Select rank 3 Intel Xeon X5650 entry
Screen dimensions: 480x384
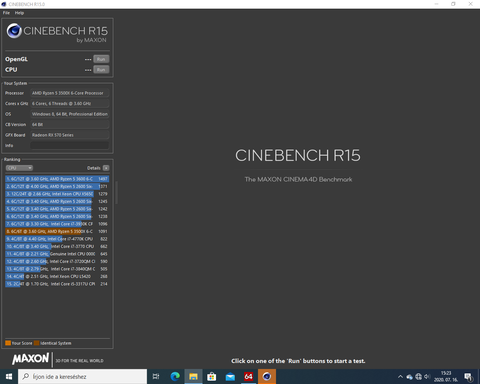(57, 194)
